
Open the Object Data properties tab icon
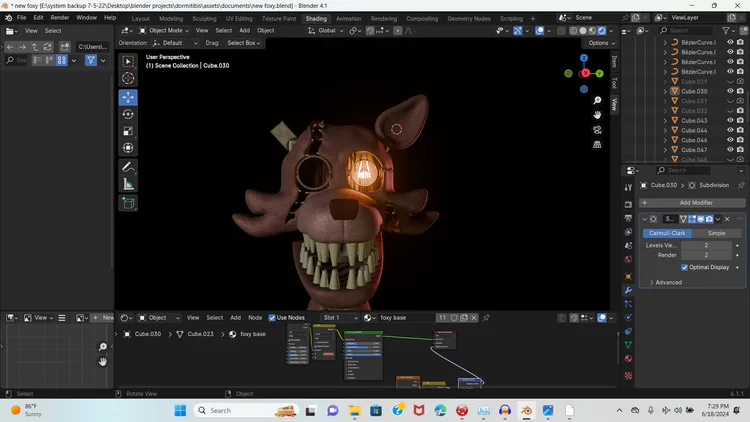point(628,344)
